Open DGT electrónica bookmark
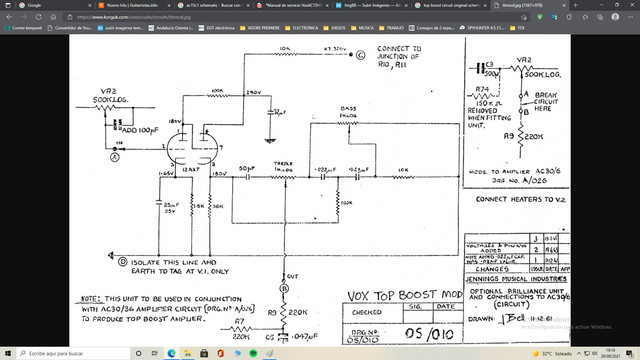The width and height of the screenshot is (640, 360). [216, 28]
